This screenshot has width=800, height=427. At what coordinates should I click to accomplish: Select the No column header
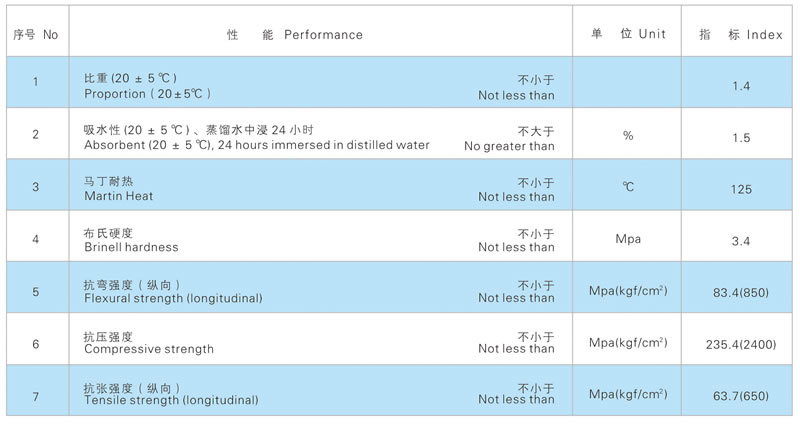tap(36, 35)
